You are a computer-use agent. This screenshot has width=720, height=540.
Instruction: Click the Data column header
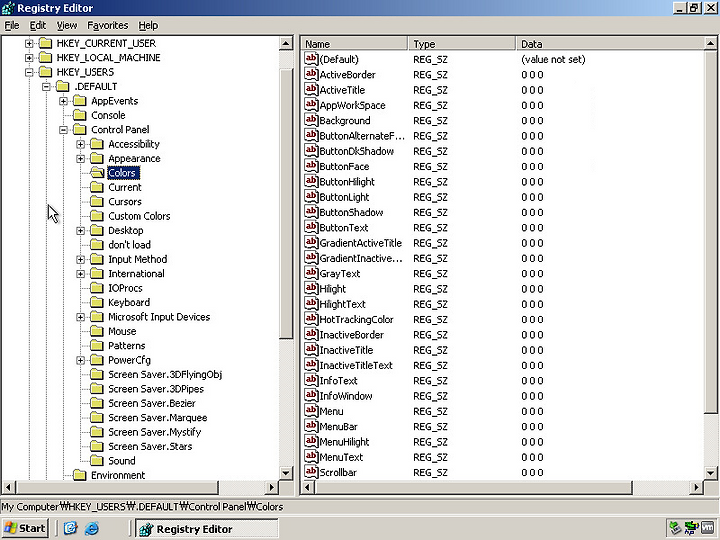610,44
